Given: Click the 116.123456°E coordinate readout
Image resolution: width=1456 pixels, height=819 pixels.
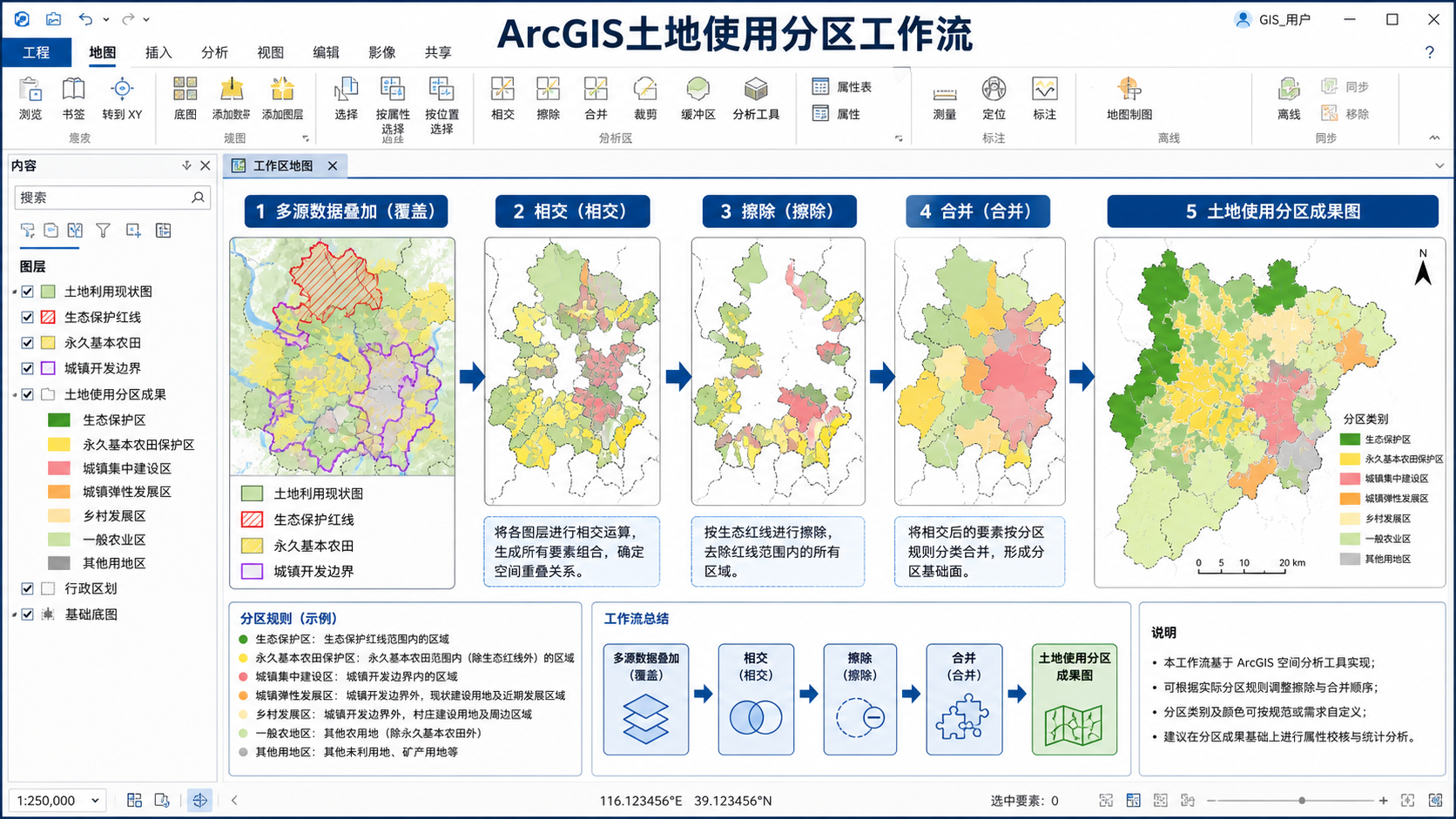Looking at the screenshot, I should pyautogui.click(x=641, y=801).
